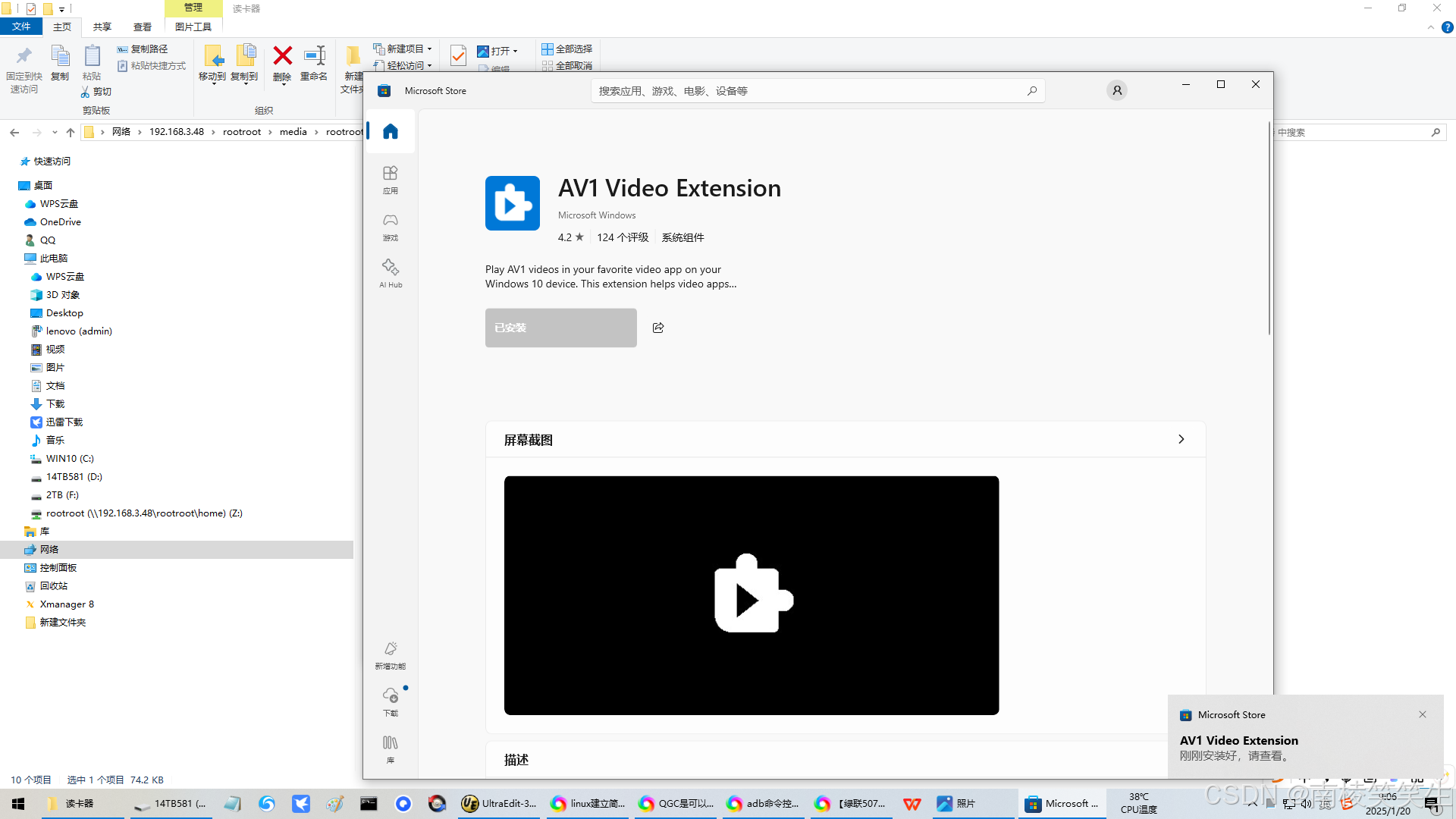Click the 124 个评级 ratings link
Screen dimensions: 1456x819
pos(622,237)
